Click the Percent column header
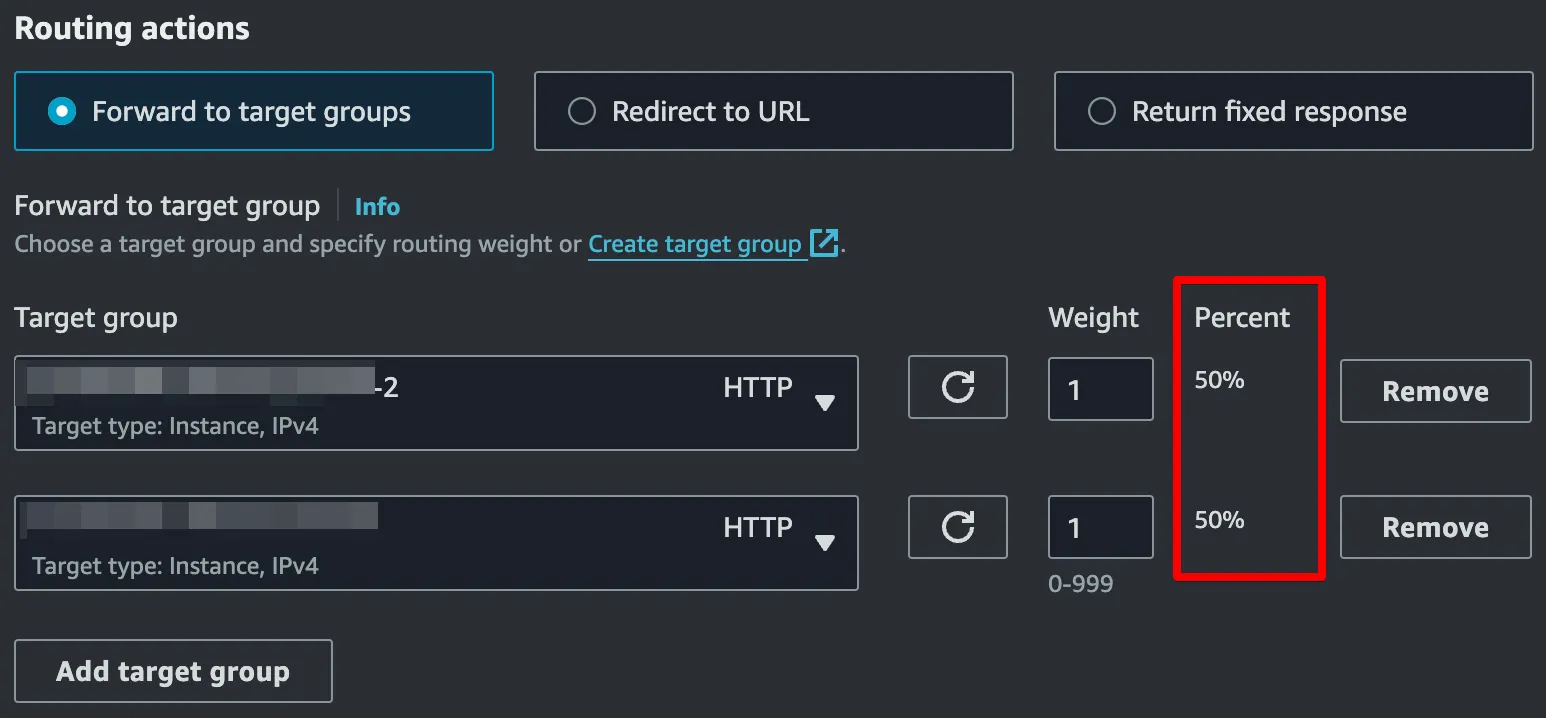 [x=1242, y=318]
